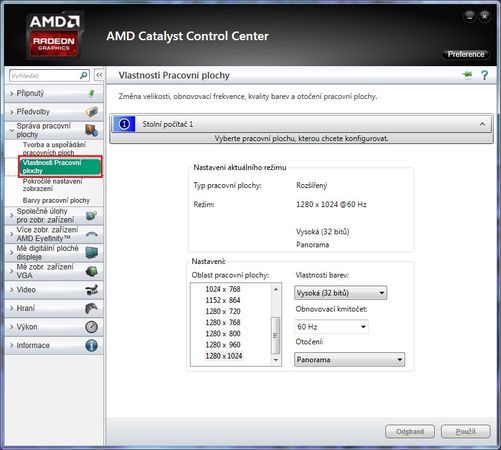
Task: Click the digital flat panel monitor icon
Action: click(92, 253)
